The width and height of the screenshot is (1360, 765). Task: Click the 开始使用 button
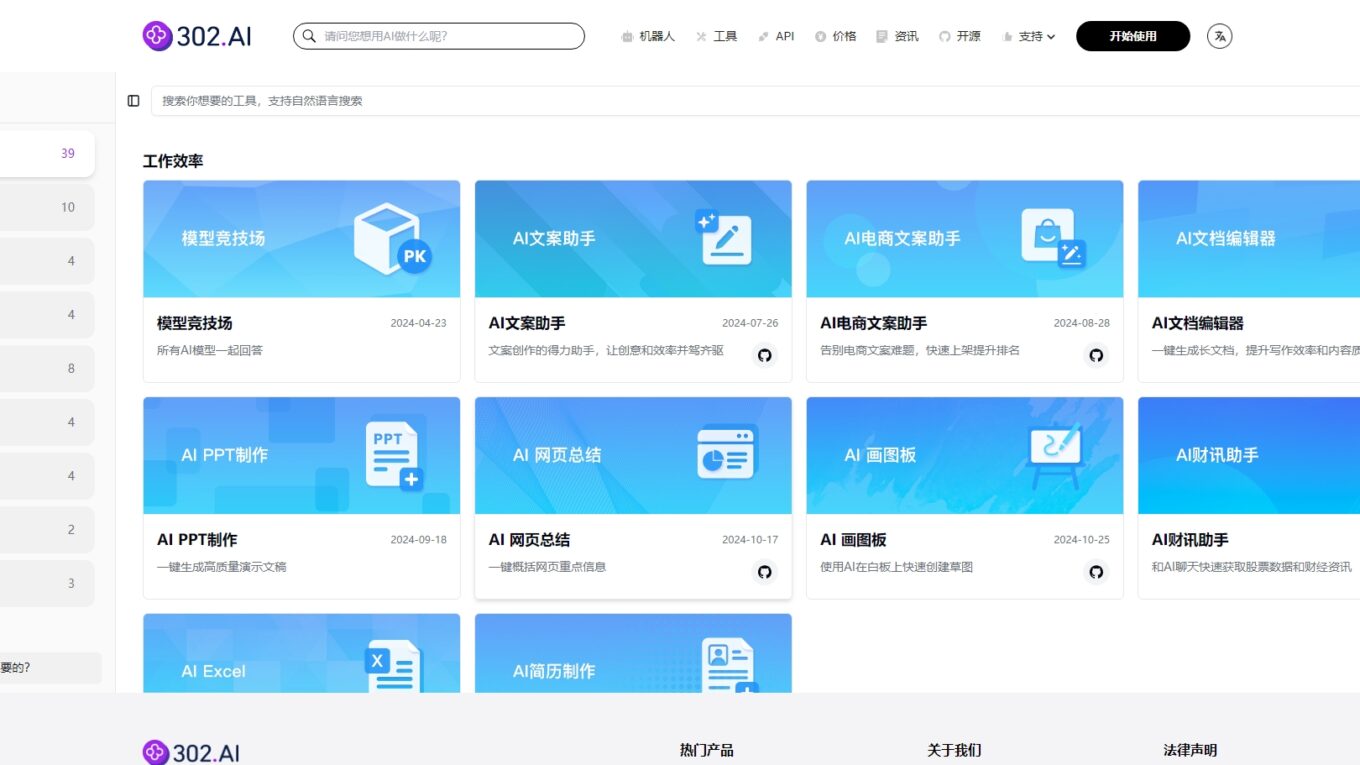pos(1133,36)
